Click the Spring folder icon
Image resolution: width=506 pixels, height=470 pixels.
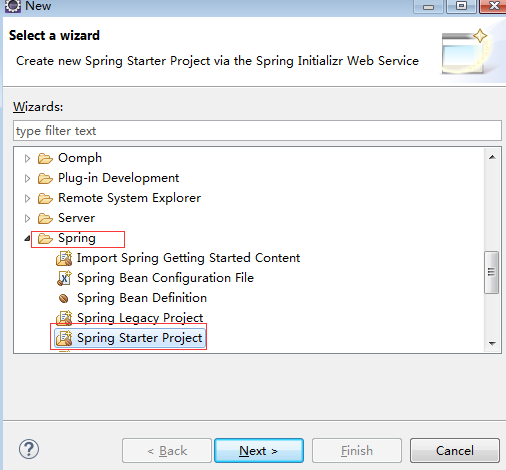(45, 238)
